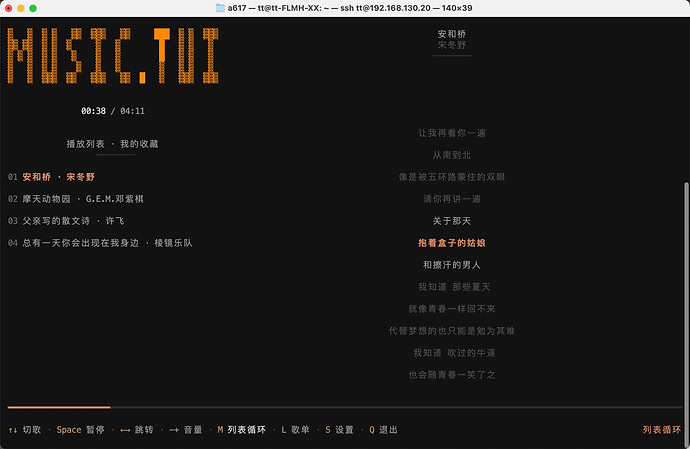Click the S 设置 settings shortcut
Image resolution: width=690 pixels, height=449 pixels.
[x=340, y=430]
